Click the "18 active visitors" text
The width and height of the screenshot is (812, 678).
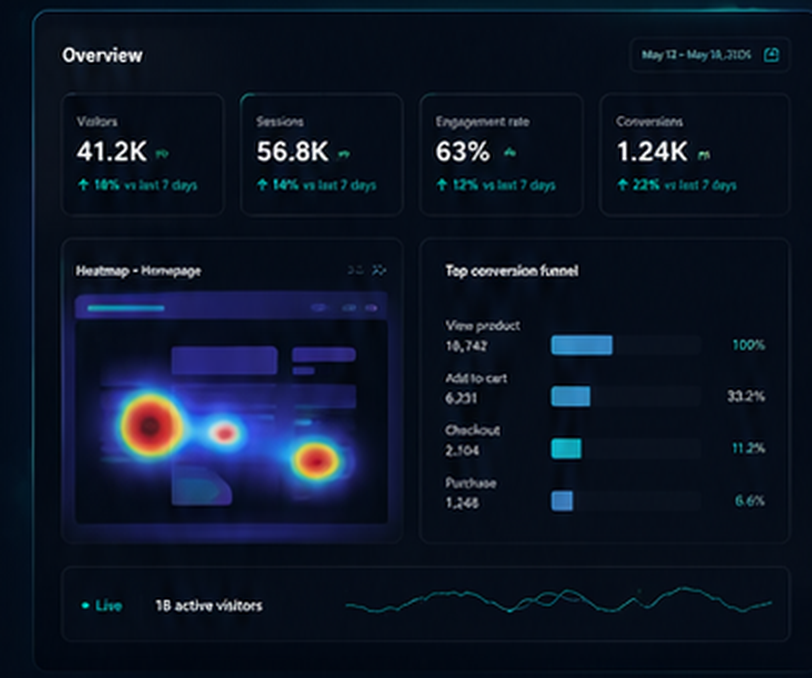point(209,605)
